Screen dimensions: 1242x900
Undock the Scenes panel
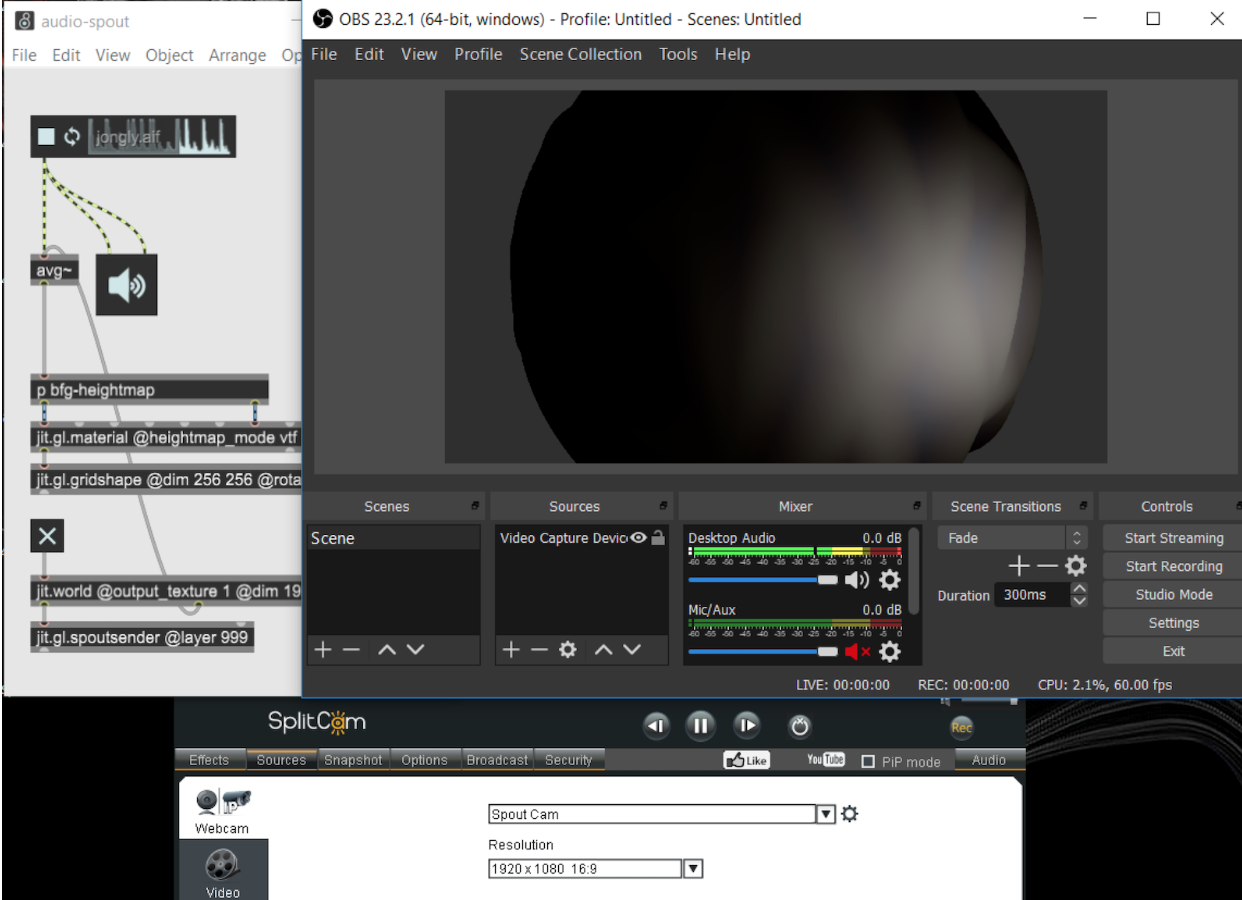tap(476, 506)
